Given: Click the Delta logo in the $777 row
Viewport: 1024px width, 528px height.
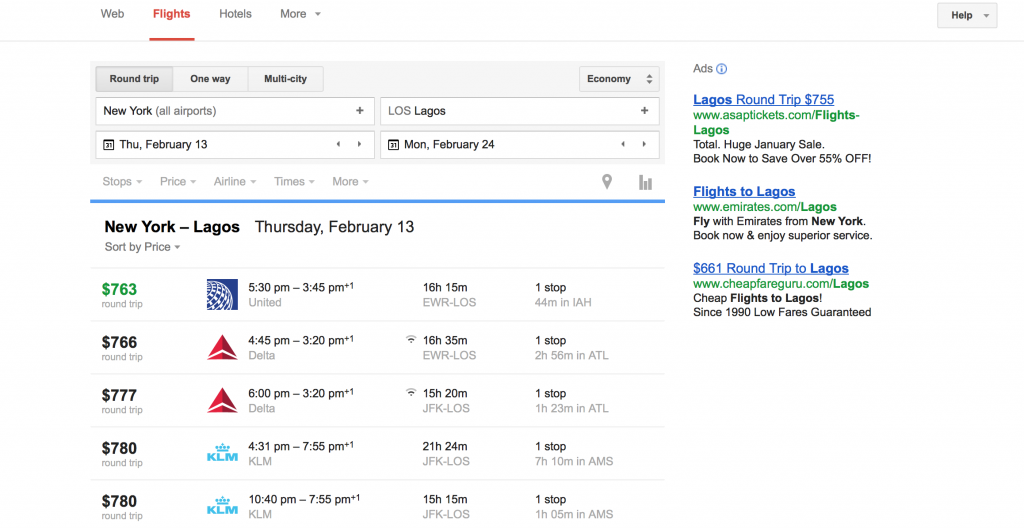Looking at the screenshot, I should click(222, 400).
